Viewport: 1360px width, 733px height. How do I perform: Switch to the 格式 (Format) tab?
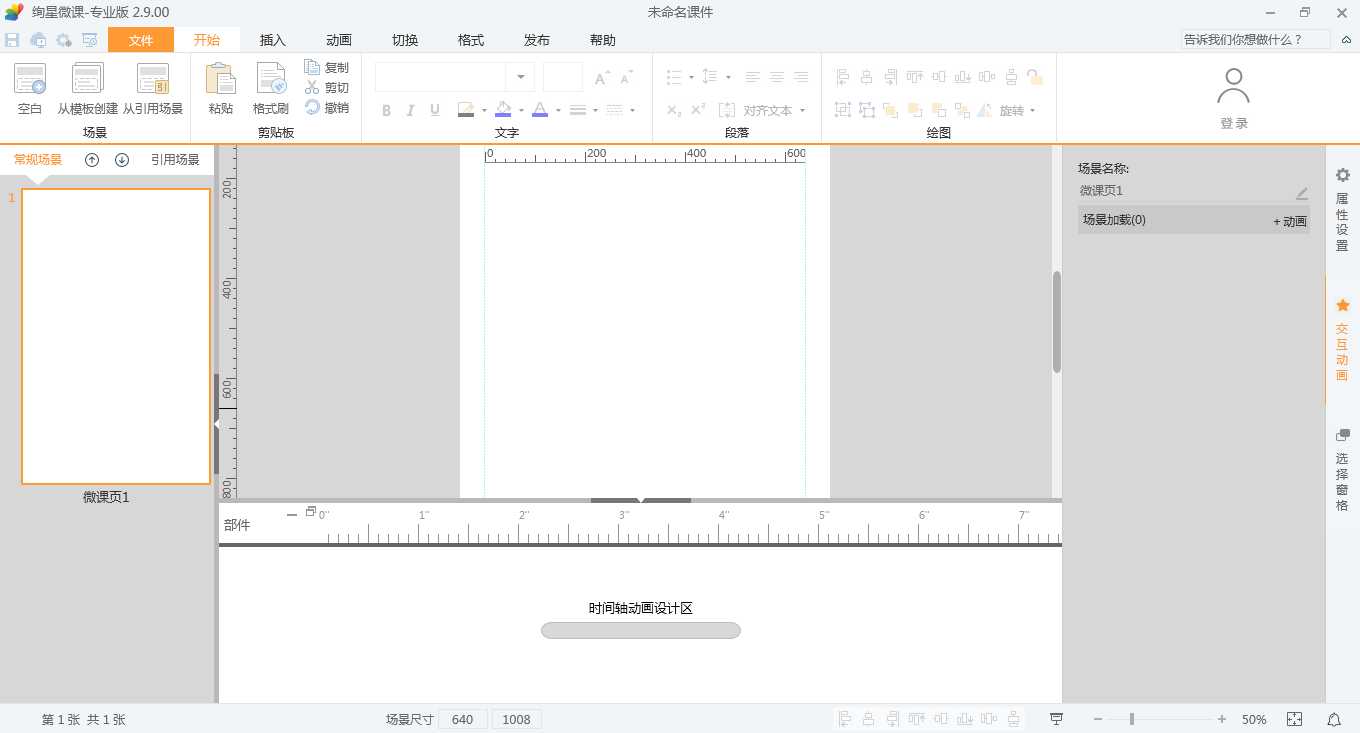(x=470, y=40)
